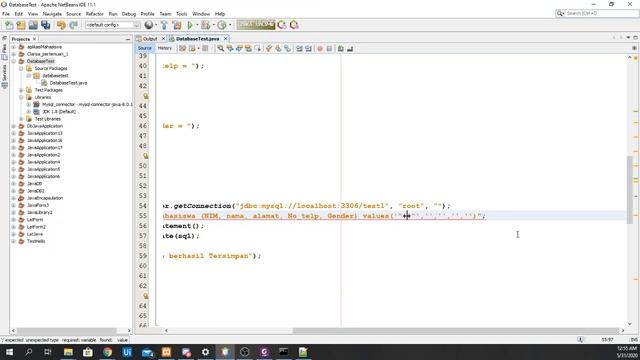This screenshot has height=360, width=640.
Task: Click the Find Previous Occurrence editor icon
Action: (x=230, y=49)
